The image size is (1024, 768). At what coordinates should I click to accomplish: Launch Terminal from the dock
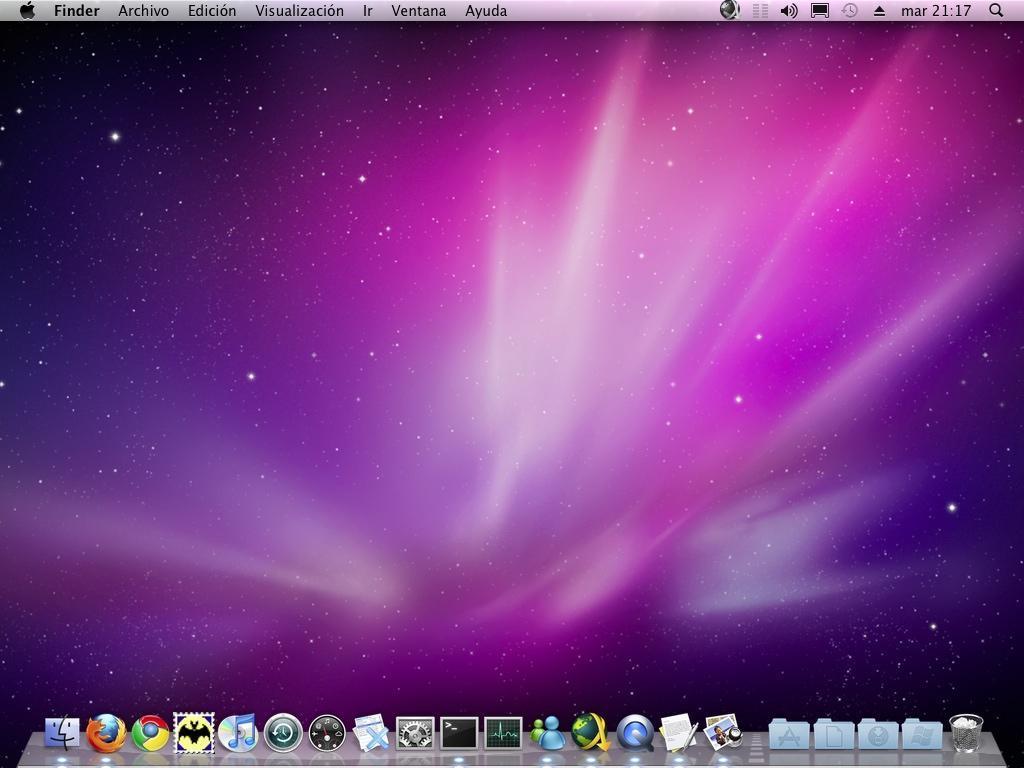[x=459, y=733]
